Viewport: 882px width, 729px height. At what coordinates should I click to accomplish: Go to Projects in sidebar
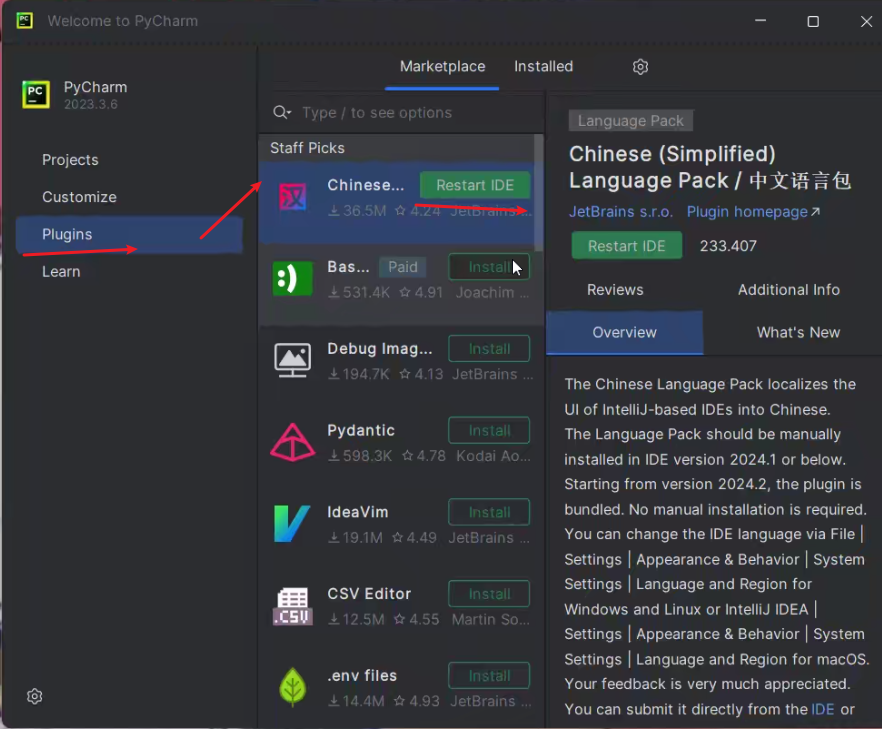[x=70, y=160]
